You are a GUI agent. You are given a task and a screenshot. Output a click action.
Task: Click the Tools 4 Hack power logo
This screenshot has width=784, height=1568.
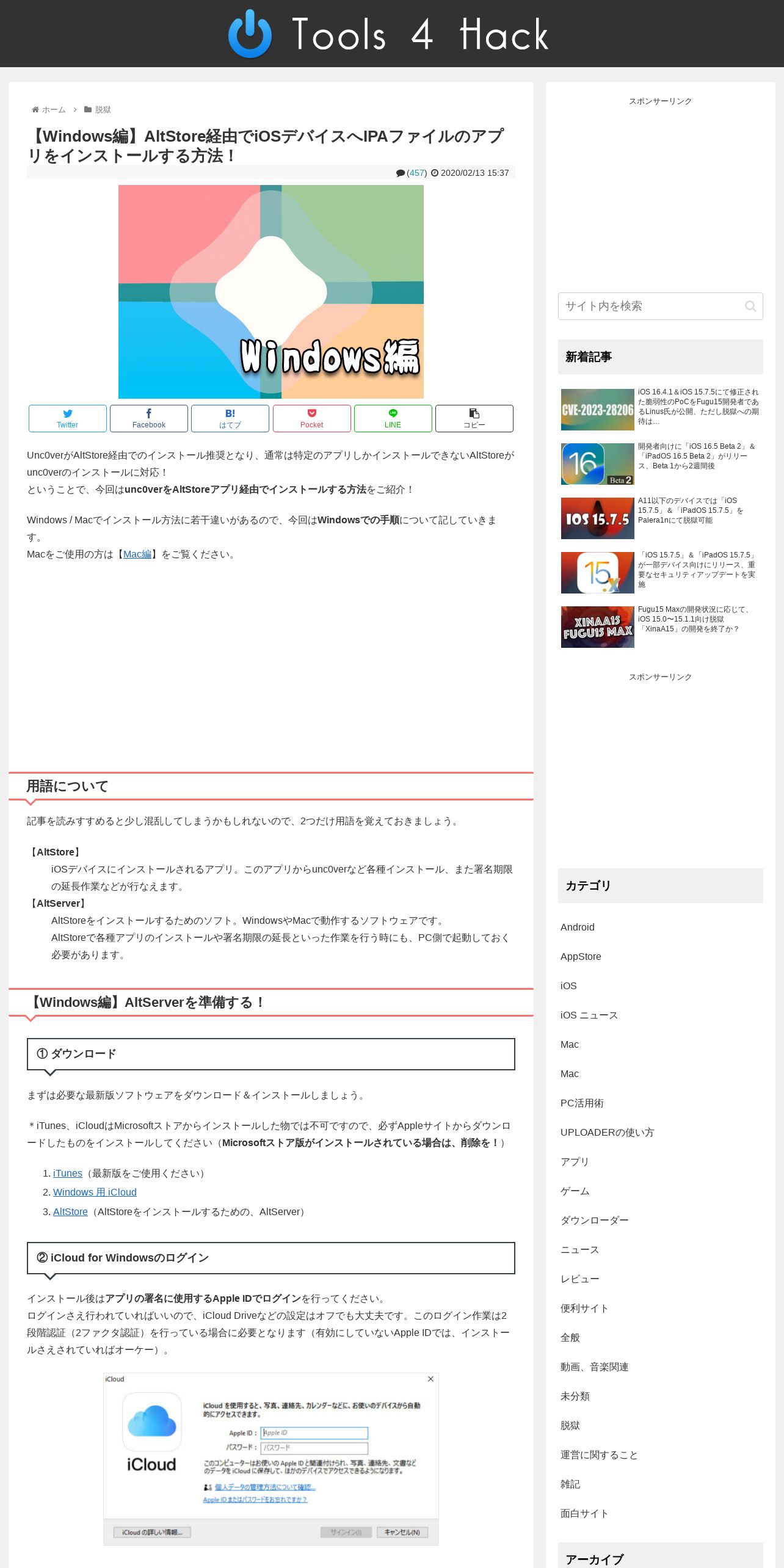[250, 34]
